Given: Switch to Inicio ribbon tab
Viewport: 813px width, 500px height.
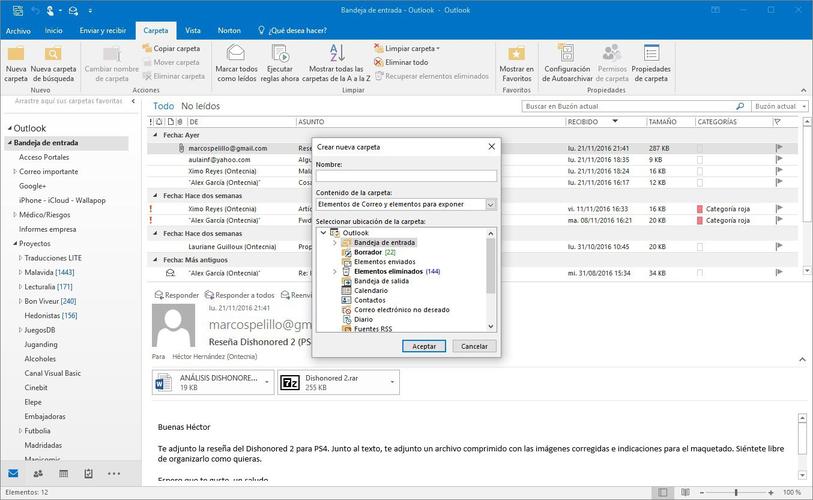Looking at the screenshot, I should (x=53, y=31).
